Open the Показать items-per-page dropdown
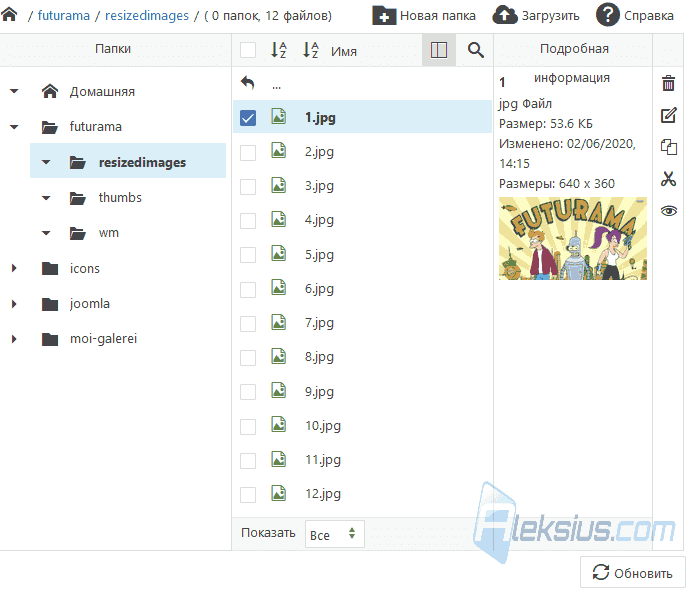The width and height of the screenshot is (688, 591). [x=334, y=534]
